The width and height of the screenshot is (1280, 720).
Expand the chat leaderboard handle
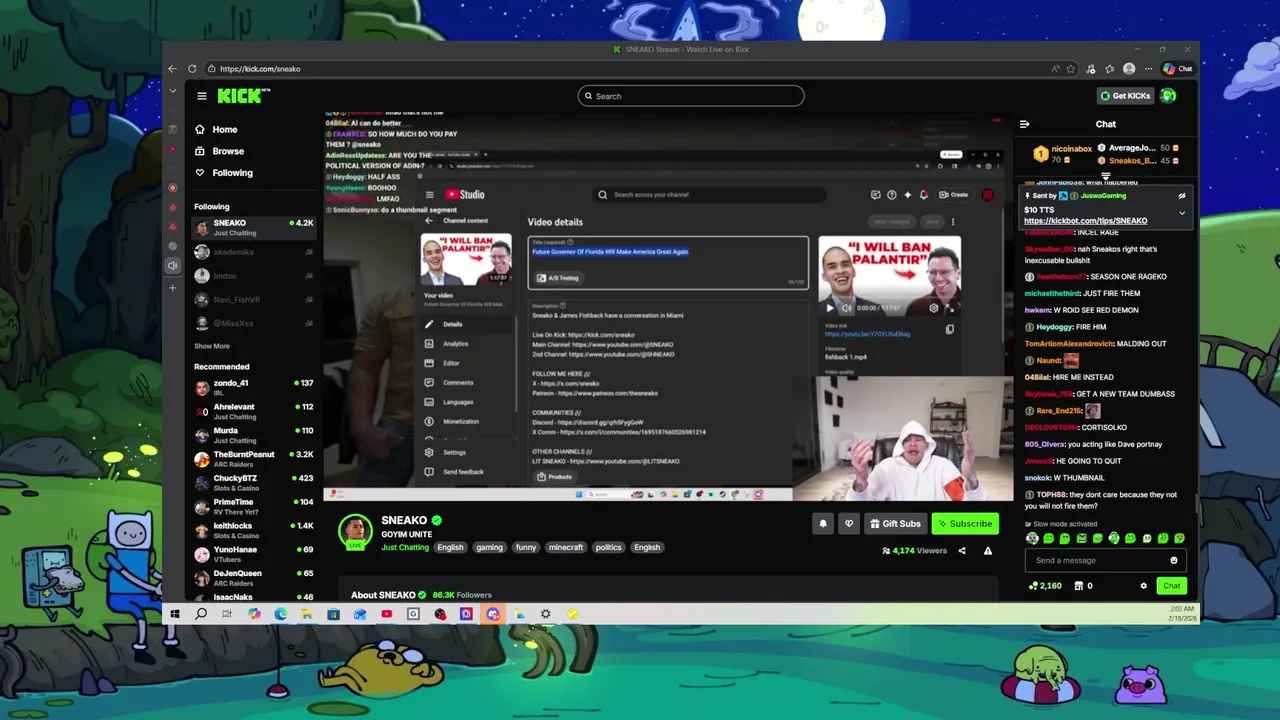coord(1106,176)
